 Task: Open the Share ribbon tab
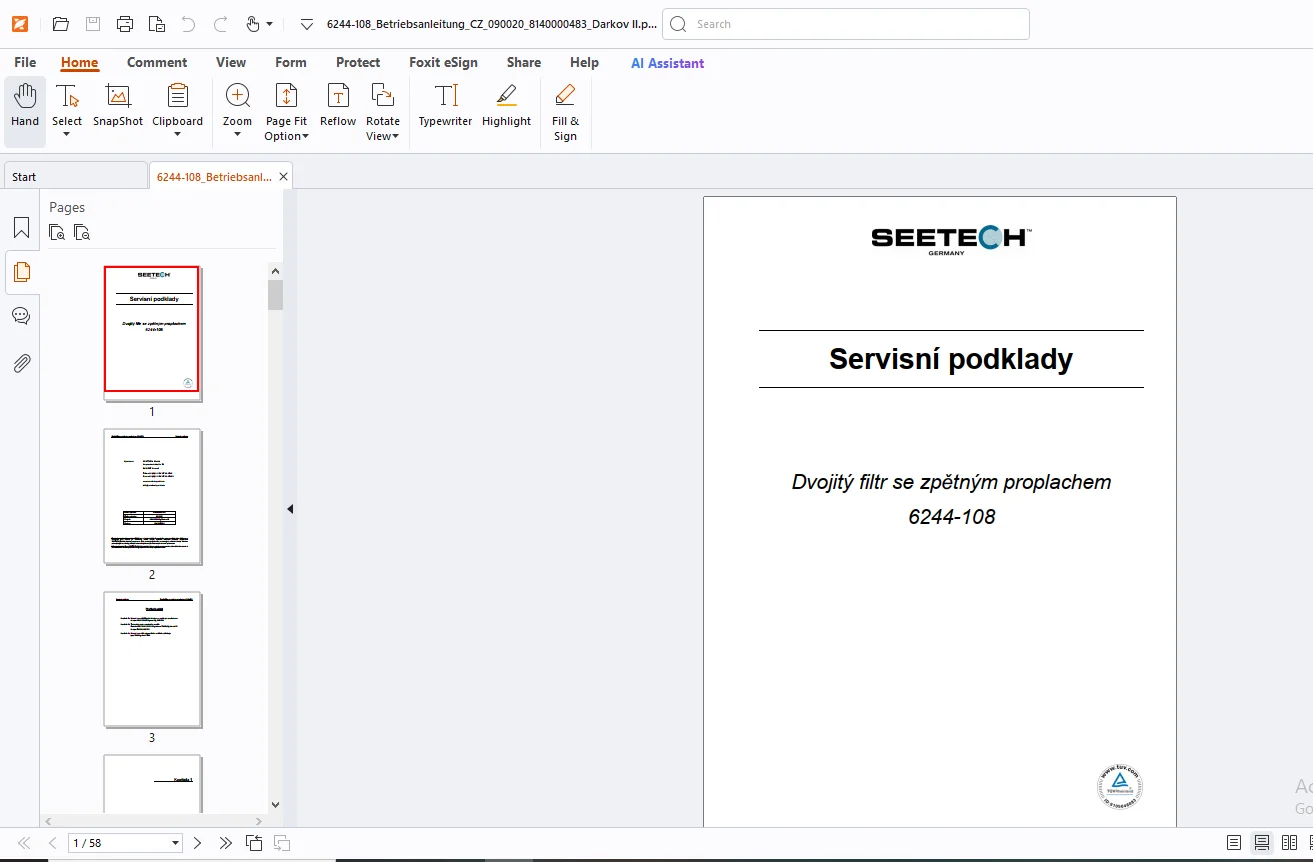point(524,62)
